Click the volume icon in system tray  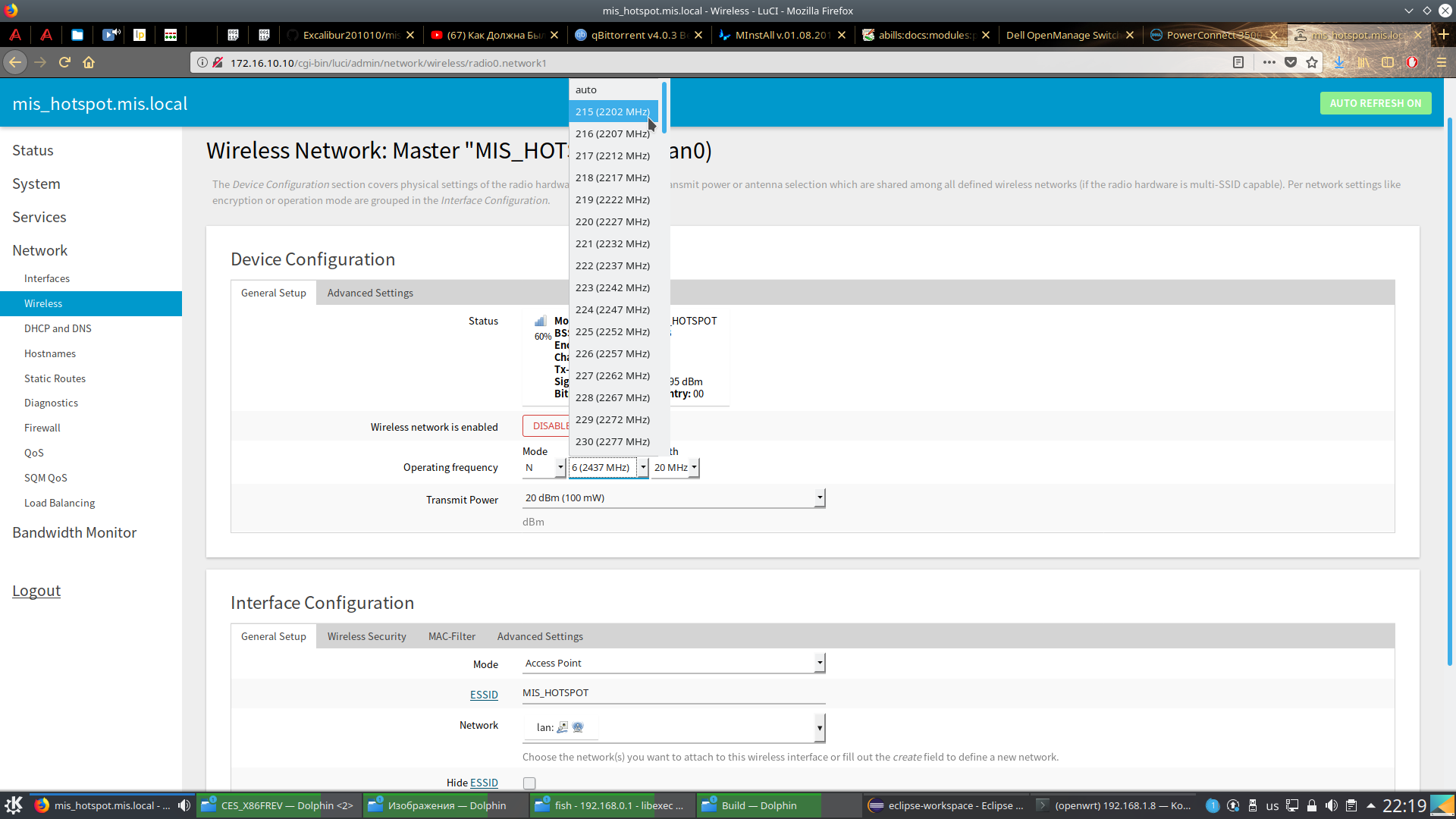click(1332, 805)
